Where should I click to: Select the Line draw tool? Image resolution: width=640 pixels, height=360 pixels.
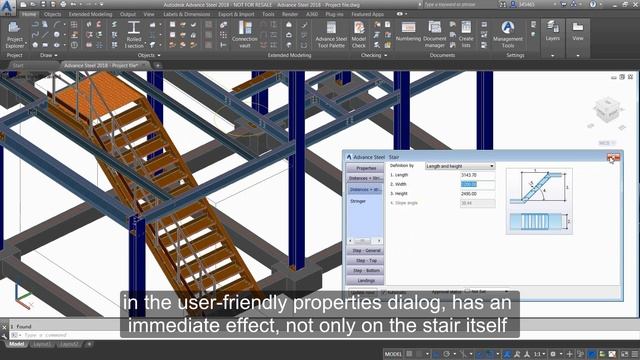pyautogui.click(x=45, y=35)
